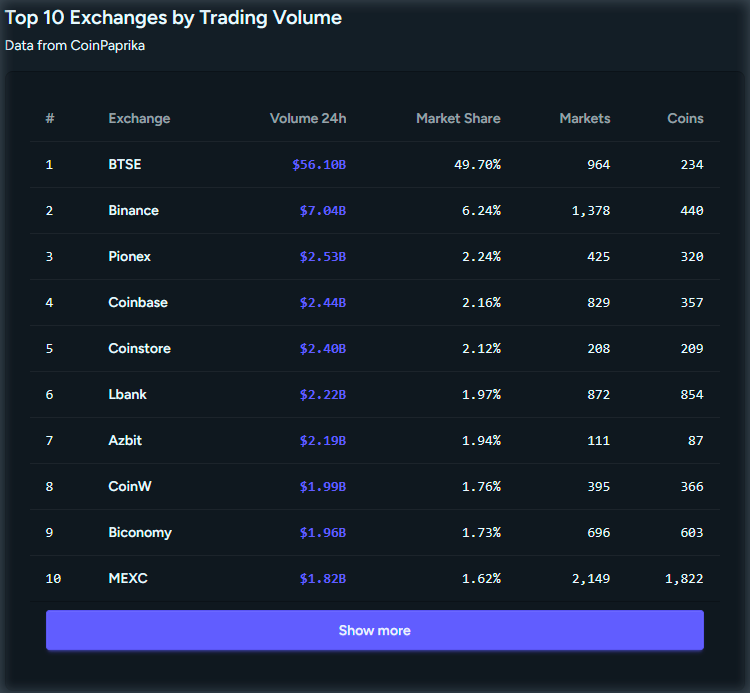
Task: Click the 2.12% market share cell
Action: click(481, 348)
